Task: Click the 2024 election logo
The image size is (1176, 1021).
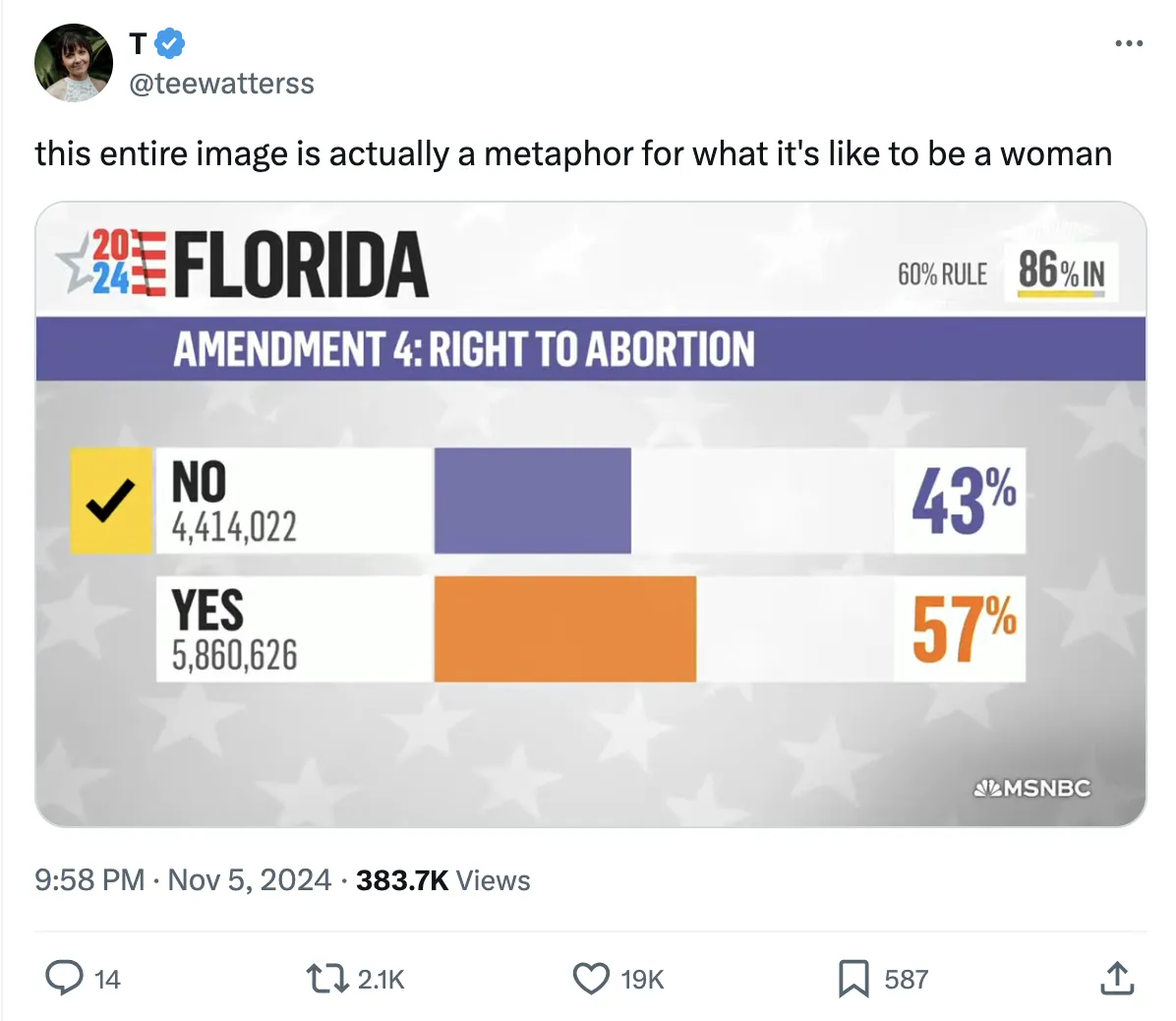Action: [110, 264]
